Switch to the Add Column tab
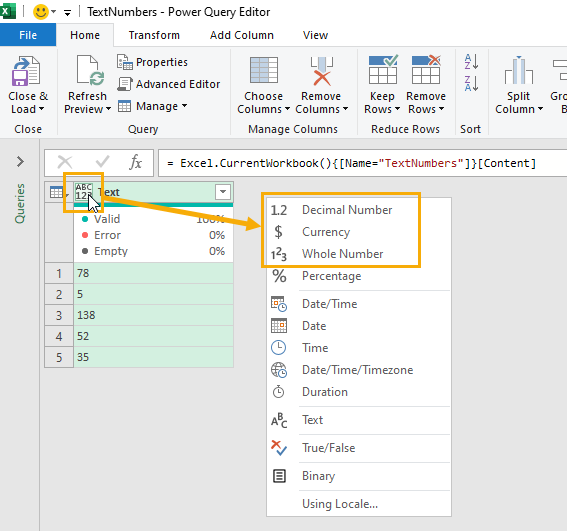Screen dimensions: 567x531 (x=242, y=35)
